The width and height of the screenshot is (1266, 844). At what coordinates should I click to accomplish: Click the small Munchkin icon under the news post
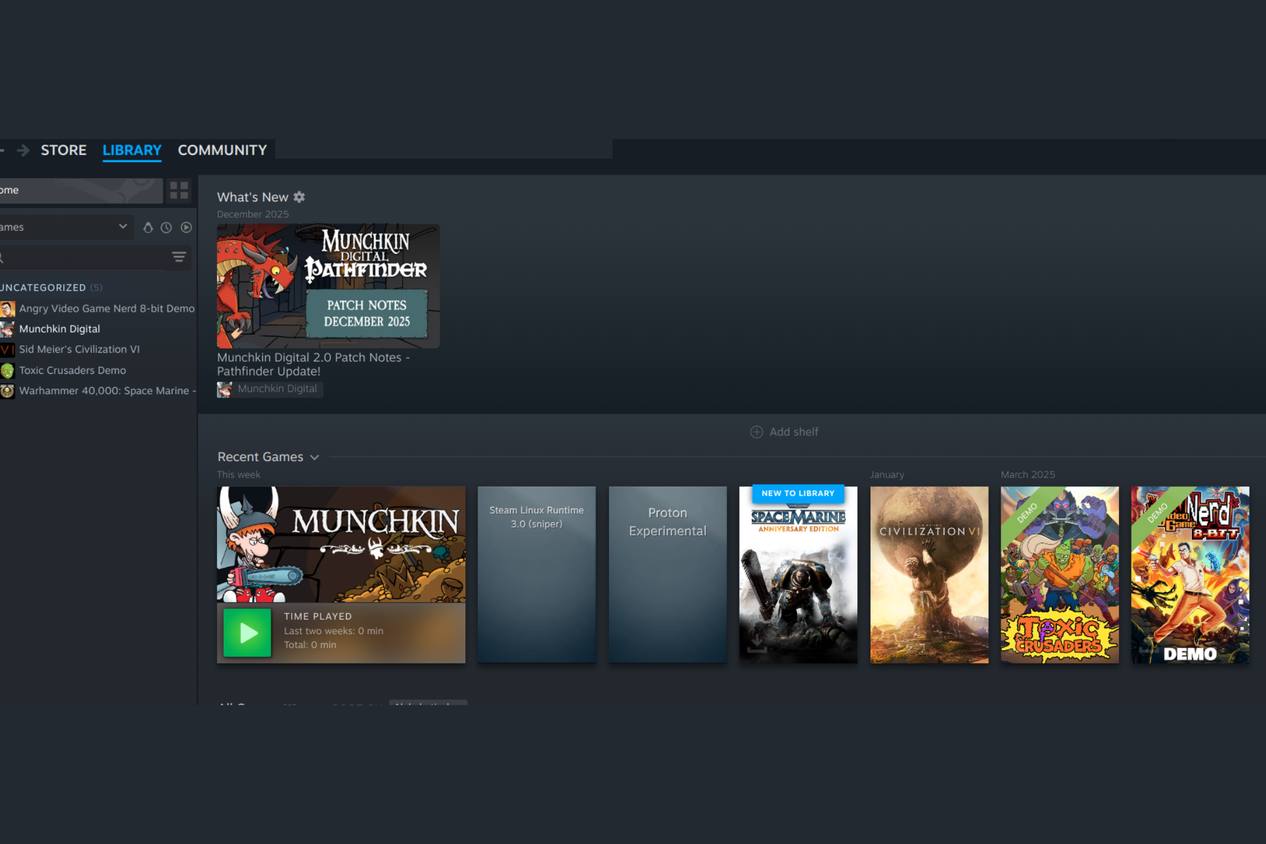pyautogui.click(x=224, y=389)
